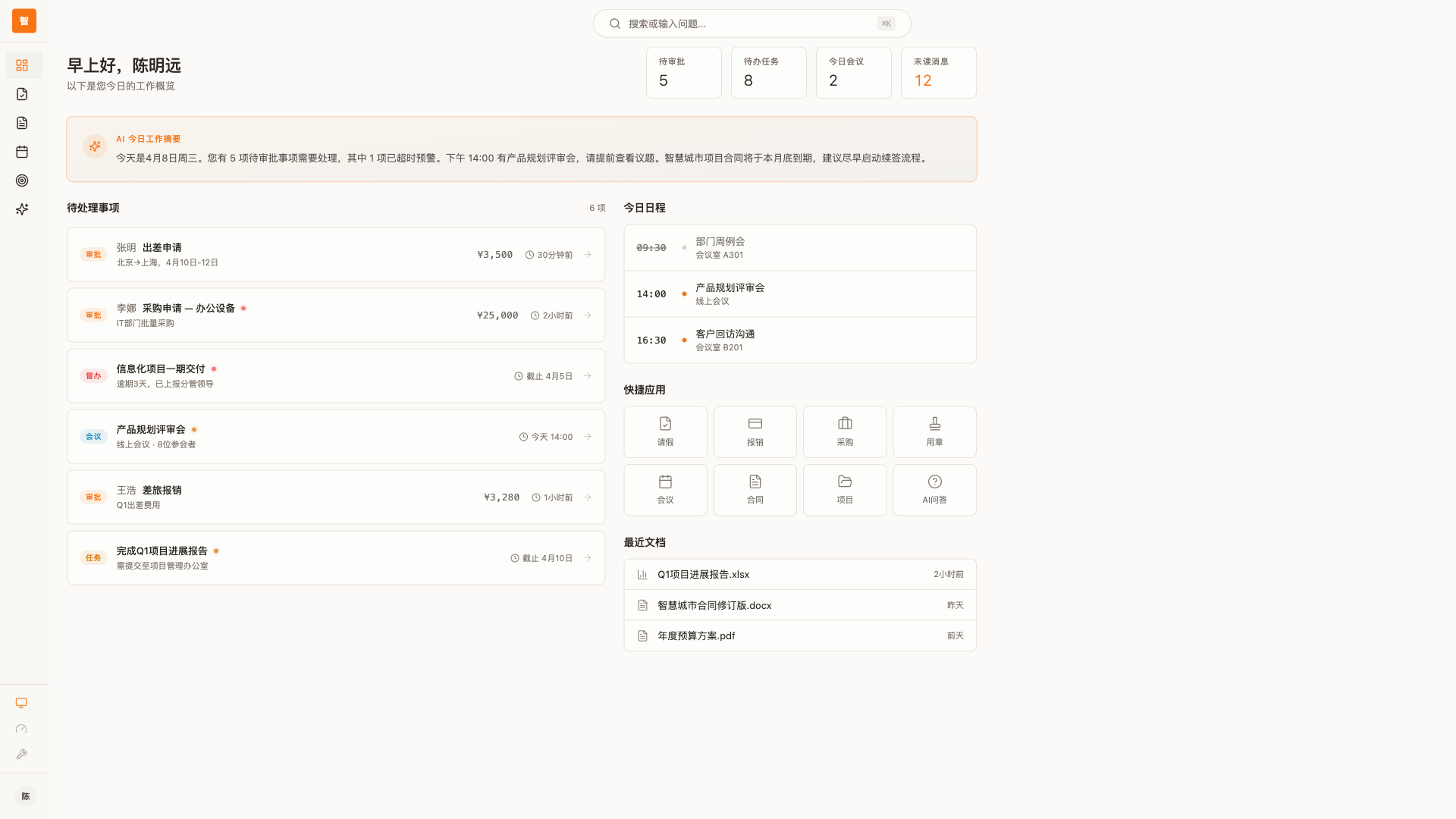Open the wrench settings icon in the sidebar
Screen dimensions: 1456x819
pos(22,754)
